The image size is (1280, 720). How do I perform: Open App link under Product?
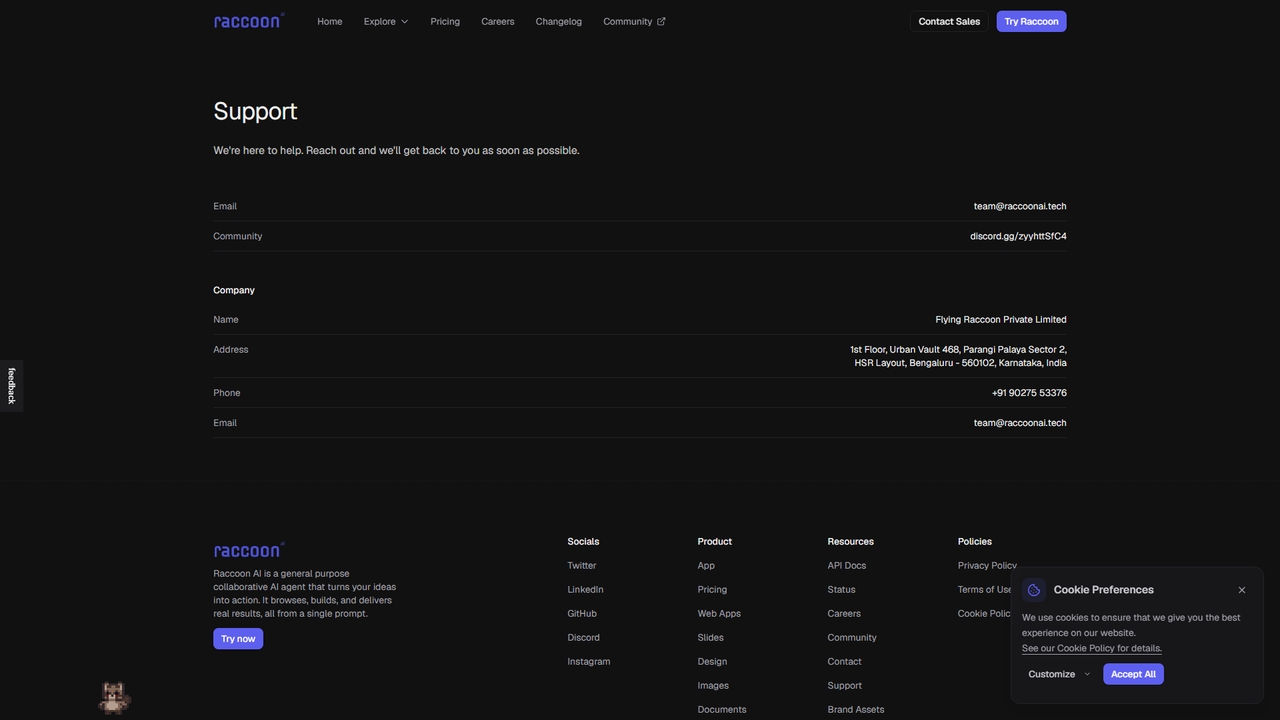(x=706, y=565)
